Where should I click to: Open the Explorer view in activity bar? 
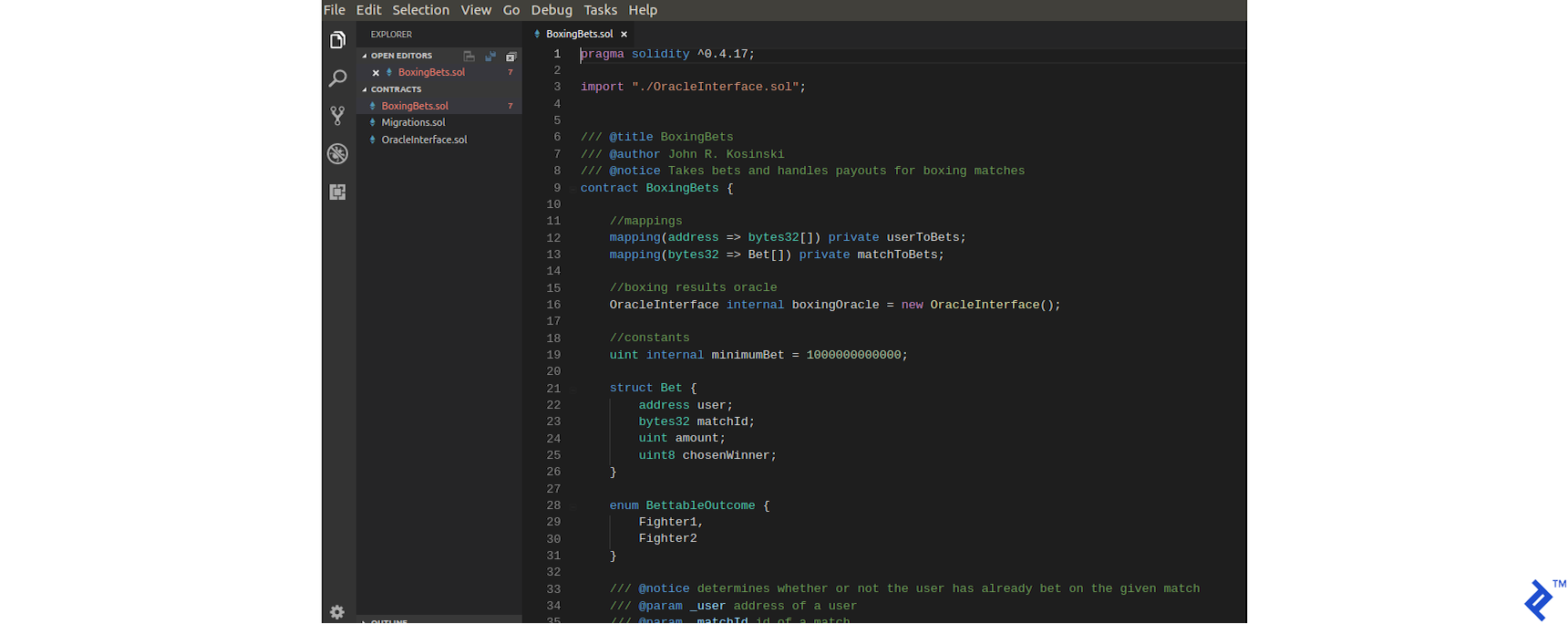337,40
